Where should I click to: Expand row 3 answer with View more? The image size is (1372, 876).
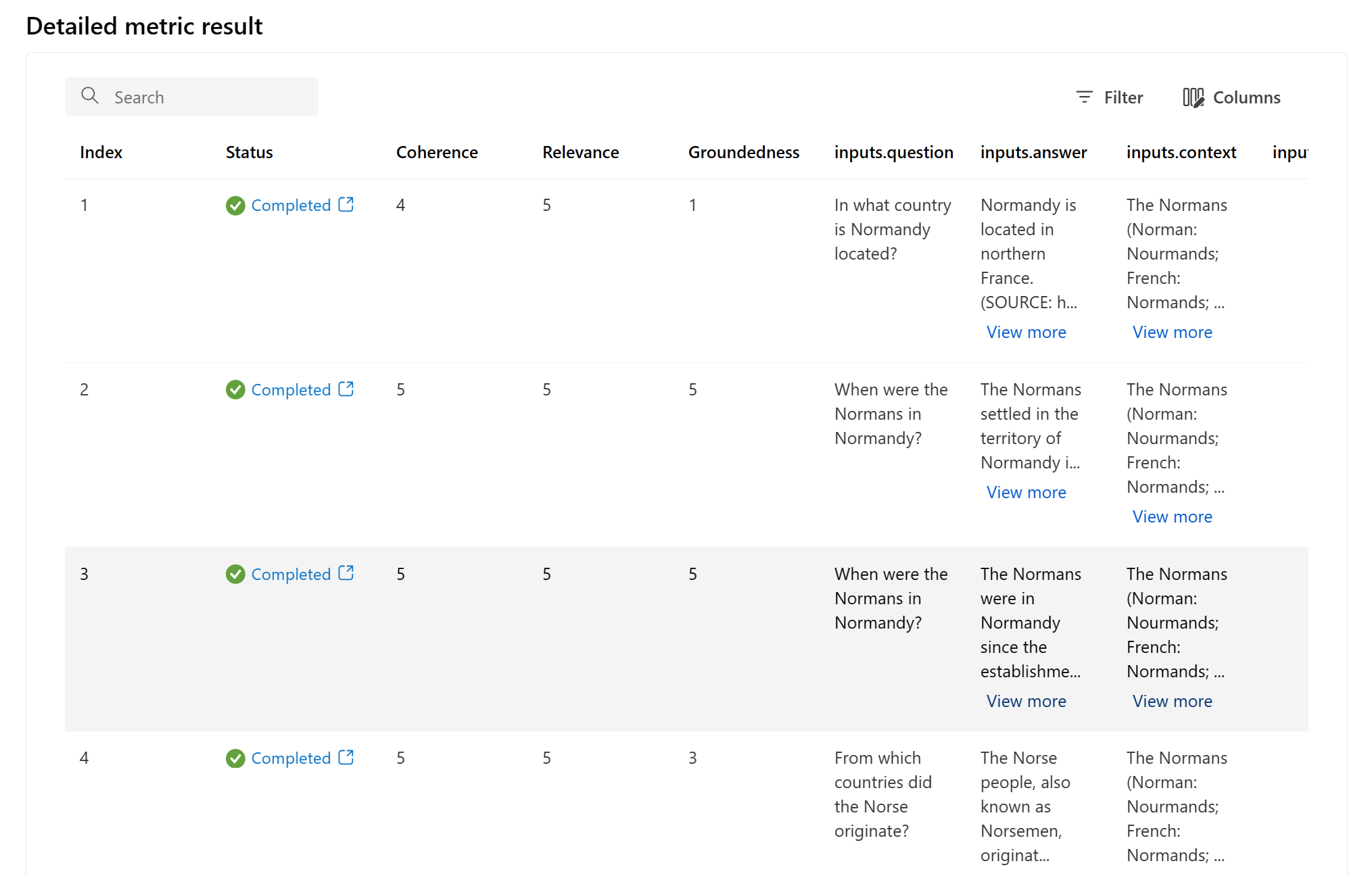[x=1026, y=701]
